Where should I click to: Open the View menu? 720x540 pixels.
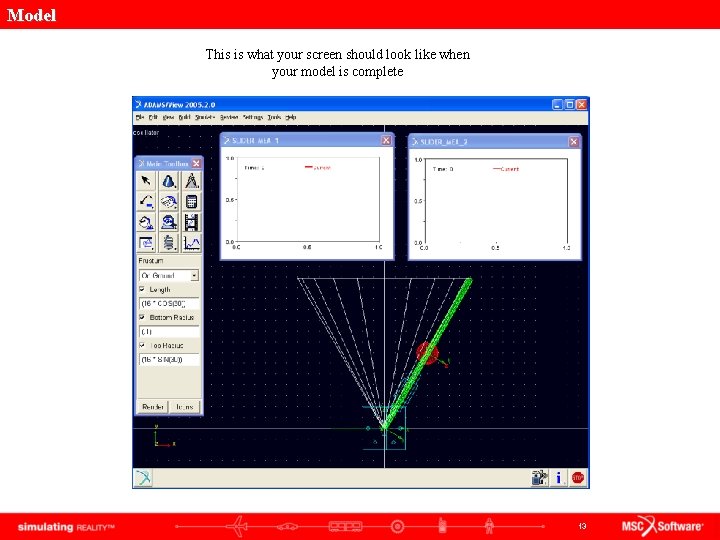(168, 118)
